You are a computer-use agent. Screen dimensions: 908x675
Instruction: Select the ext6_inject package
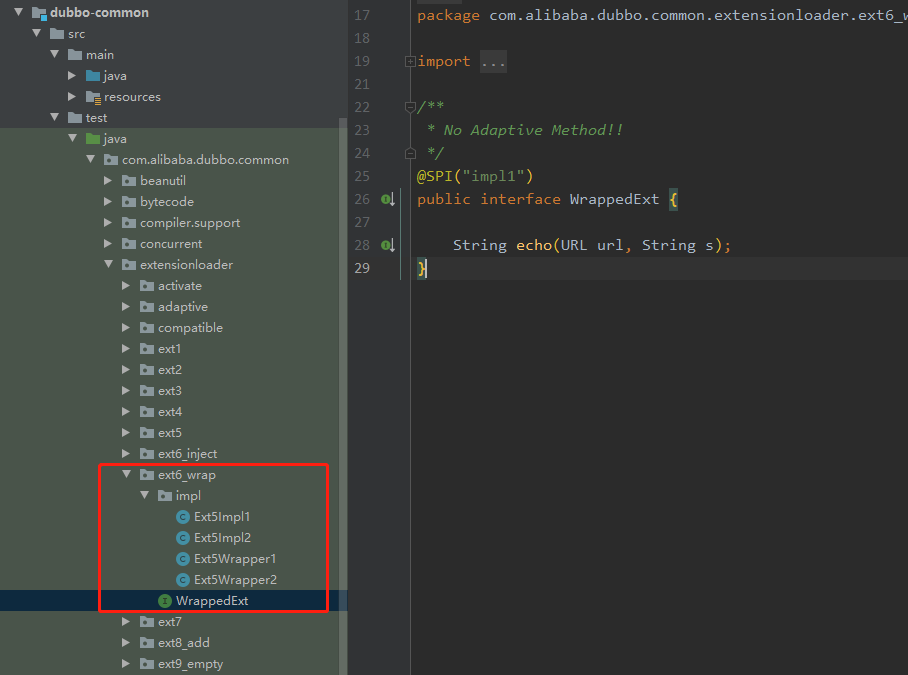click(x=188, y=454)
